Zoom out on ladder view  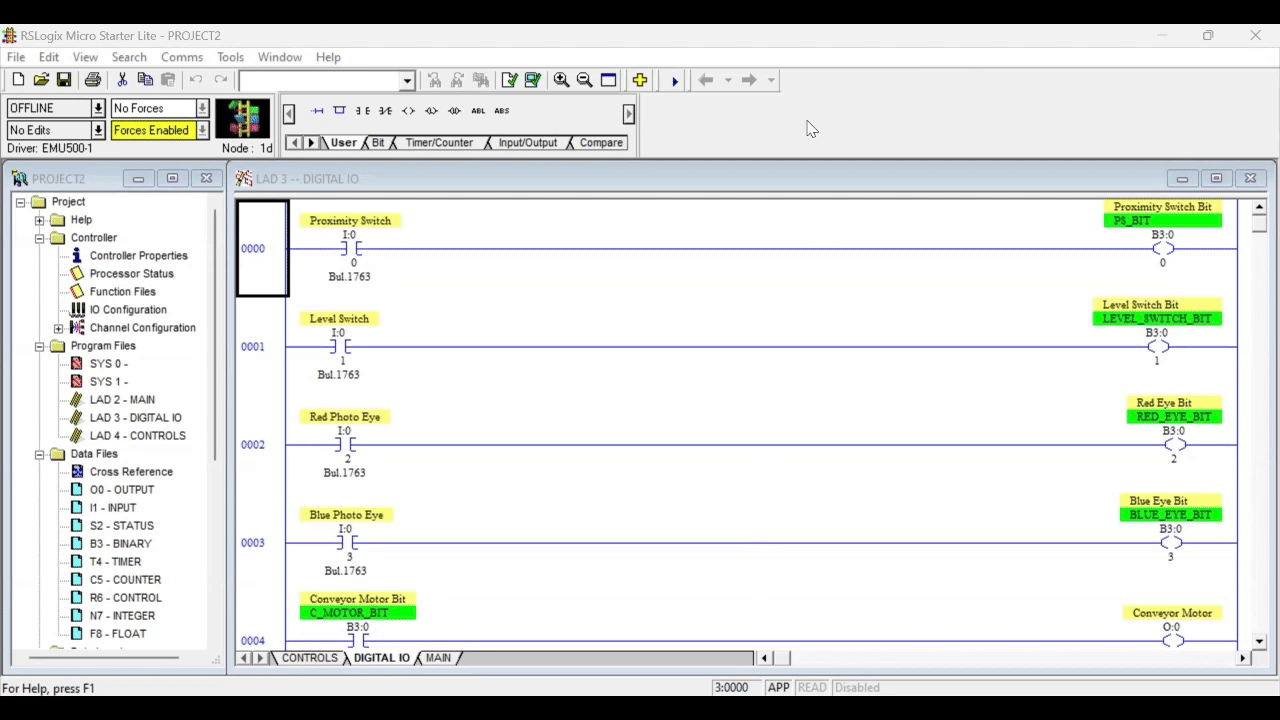[585, 80]
